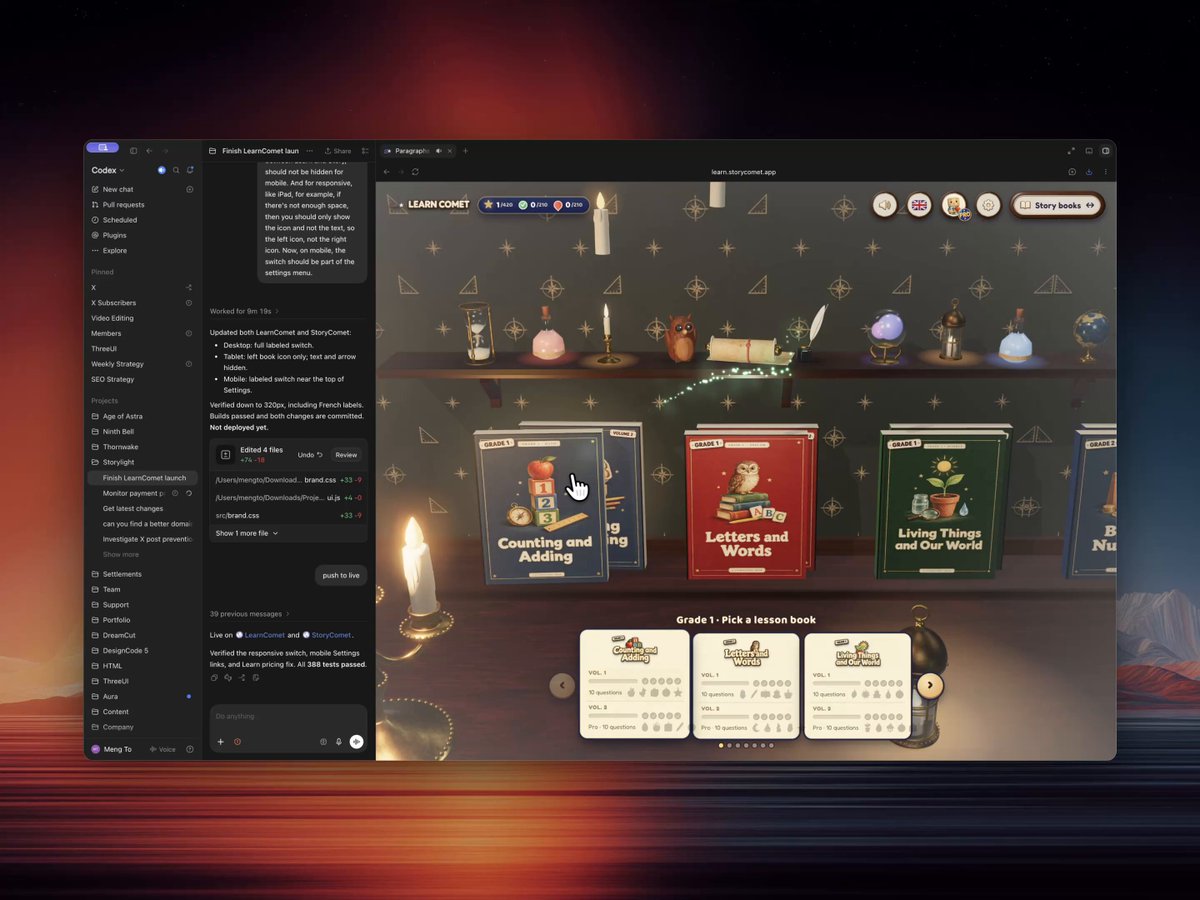Open Living Things and Our World book
This screenshot has height=900, width=1200.
939,505
